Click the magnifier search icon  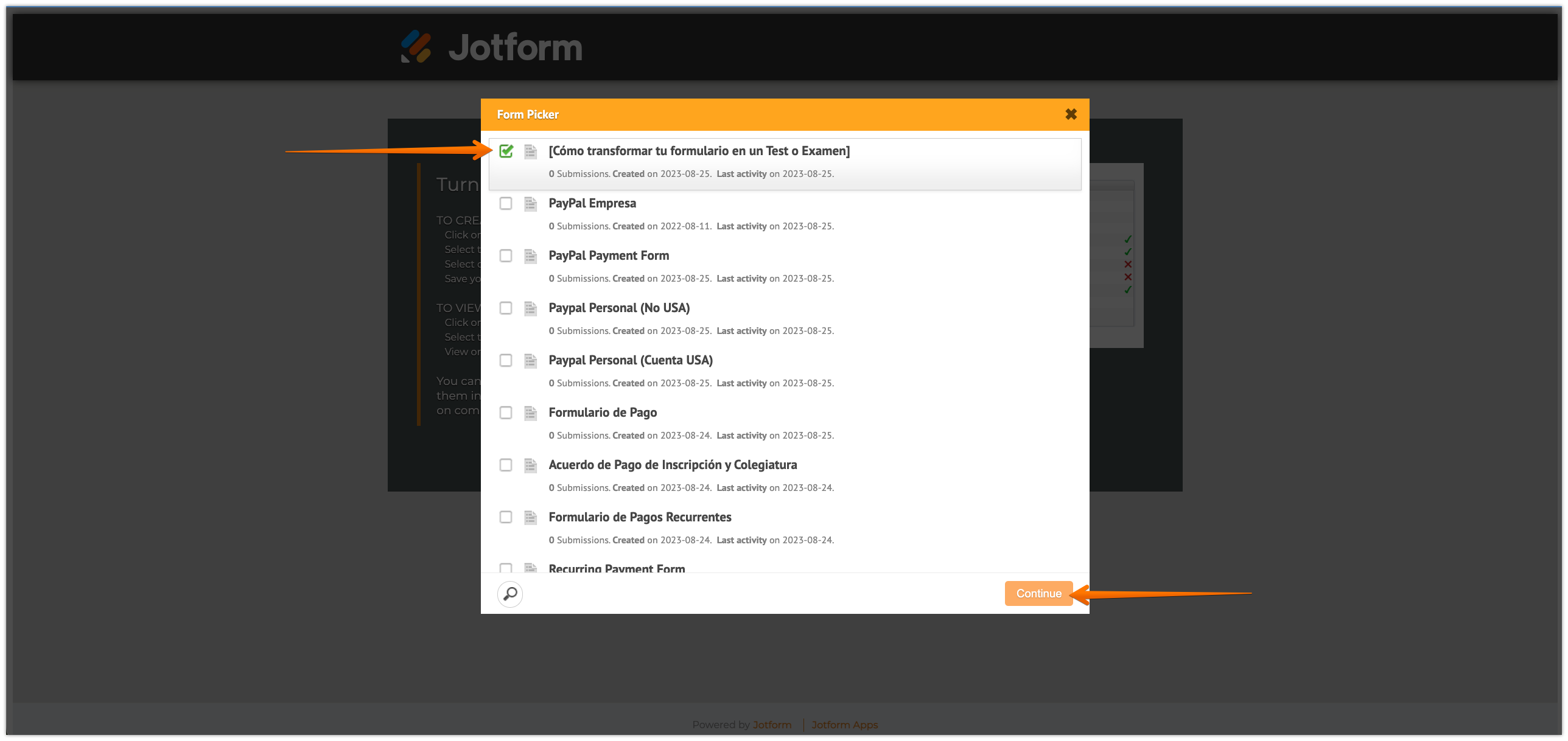click(x=510, y=594)
